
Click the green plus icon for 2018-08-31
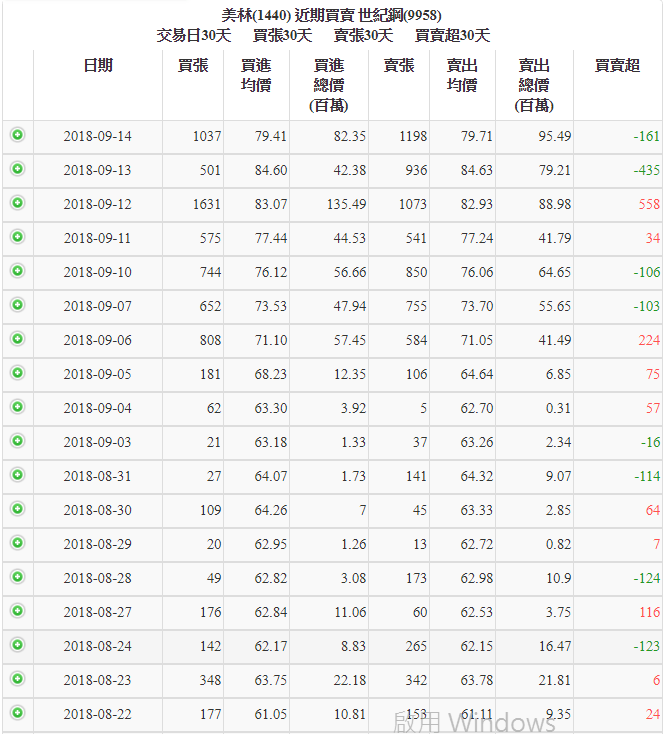tap(17, 475)
